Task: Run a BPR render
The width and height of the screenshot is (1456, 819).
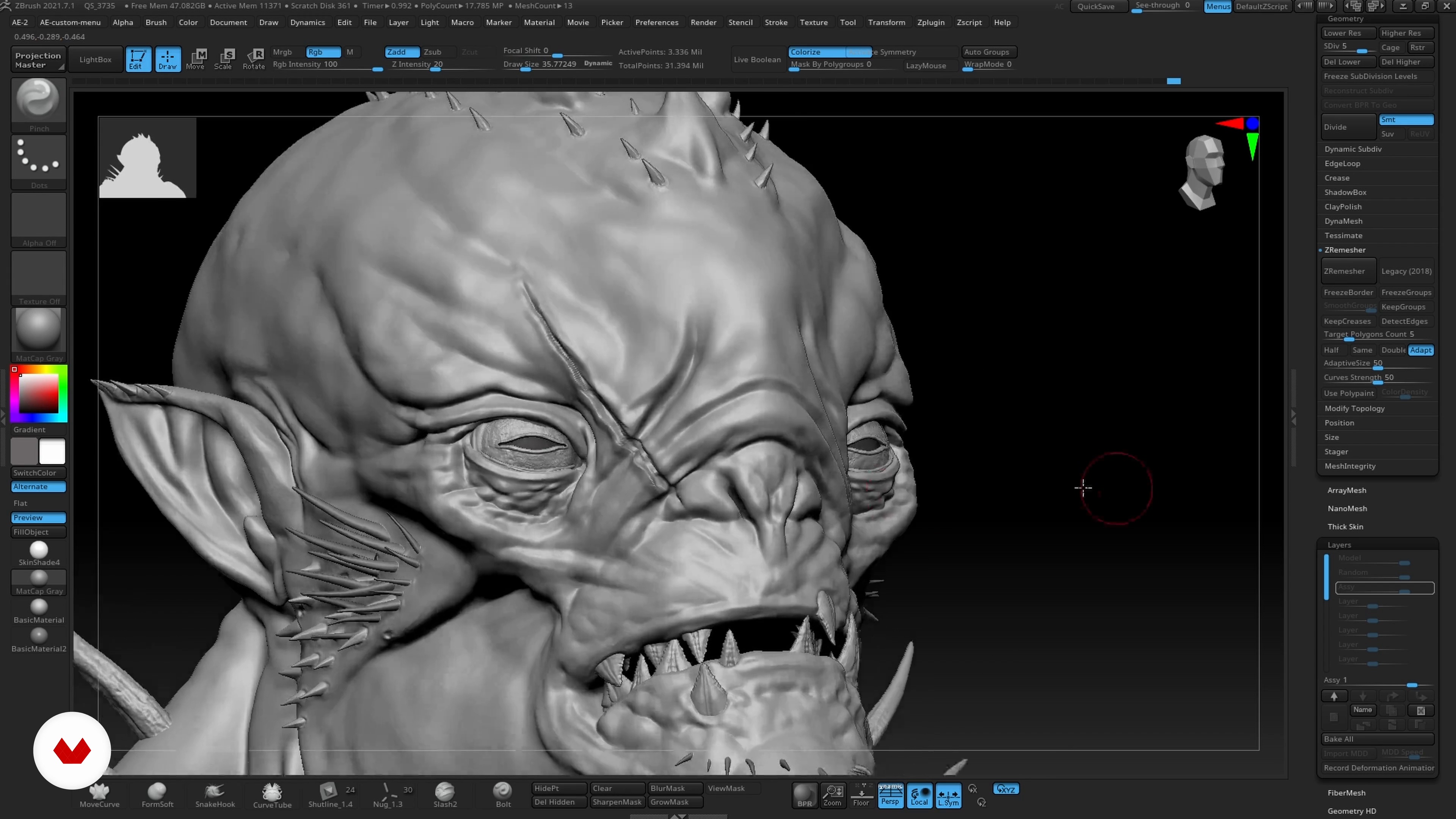Action: 804,795
